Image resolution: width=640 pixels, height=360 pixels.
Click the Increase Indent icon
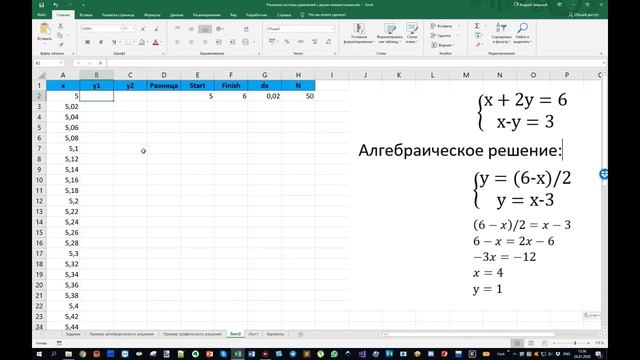(x=232, y=42)
